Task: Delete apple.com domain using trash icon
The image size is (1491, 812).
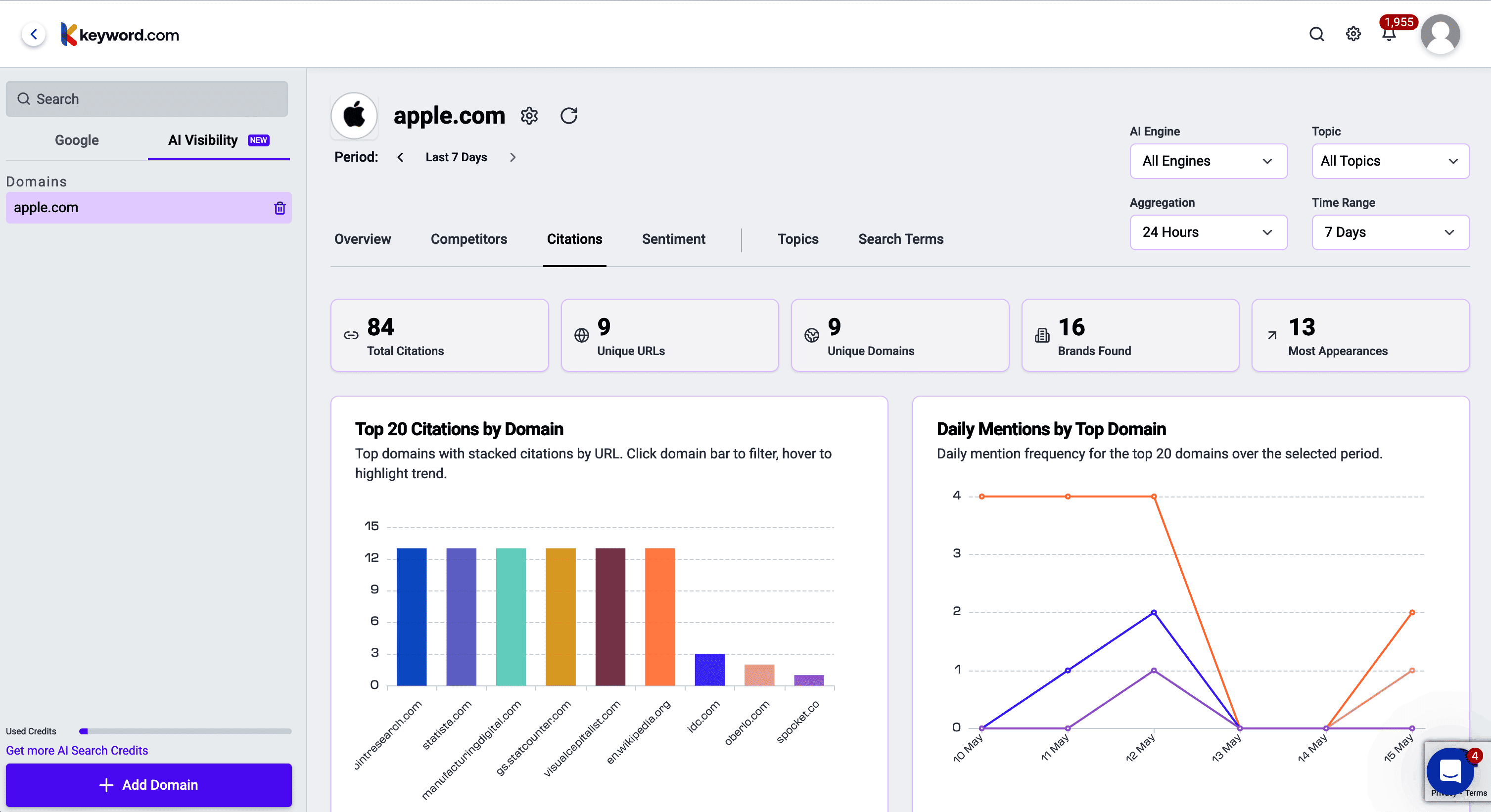Action: point(280,208)
